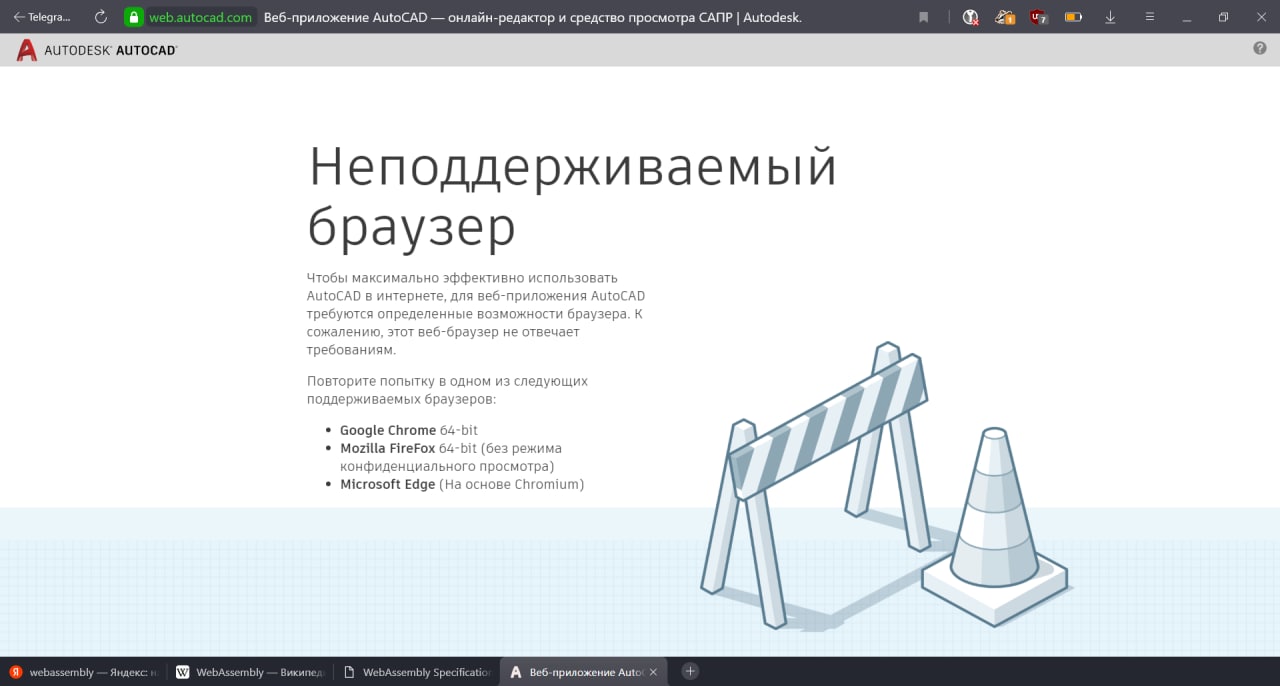The width and height of the screenshot is (1280, 686).
Task: Open the downloads arrow icon
Action: (1110, 17)
